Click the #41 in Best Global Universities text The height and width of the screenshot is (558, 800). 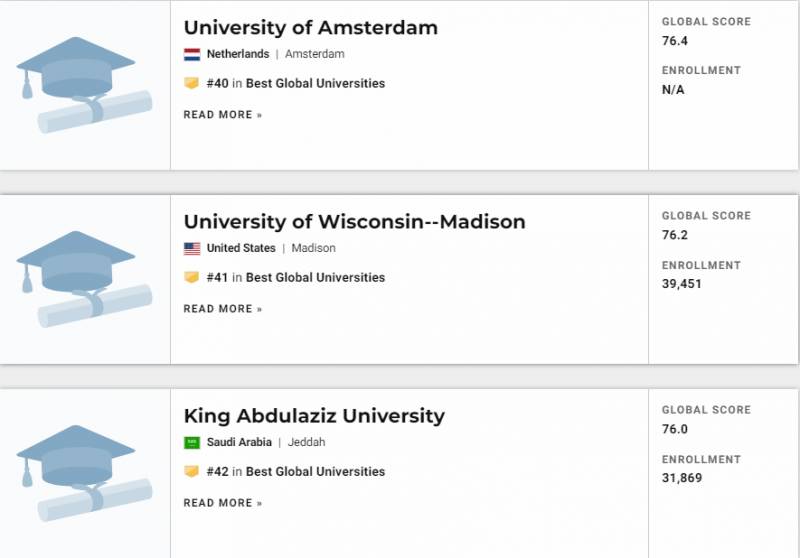click(x=295, y=278)
